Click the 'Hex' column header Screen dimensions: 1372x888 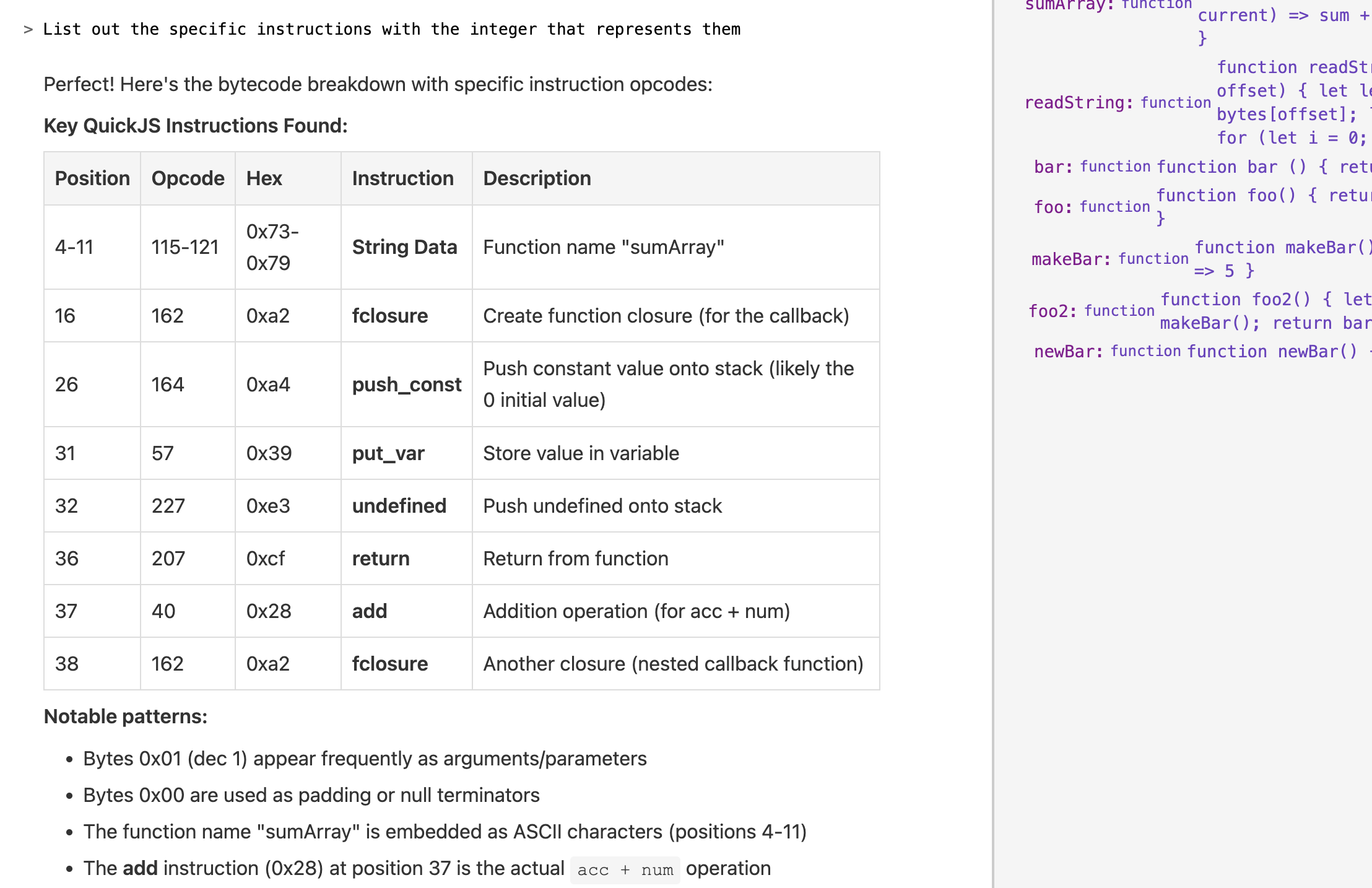pos(264,178)
